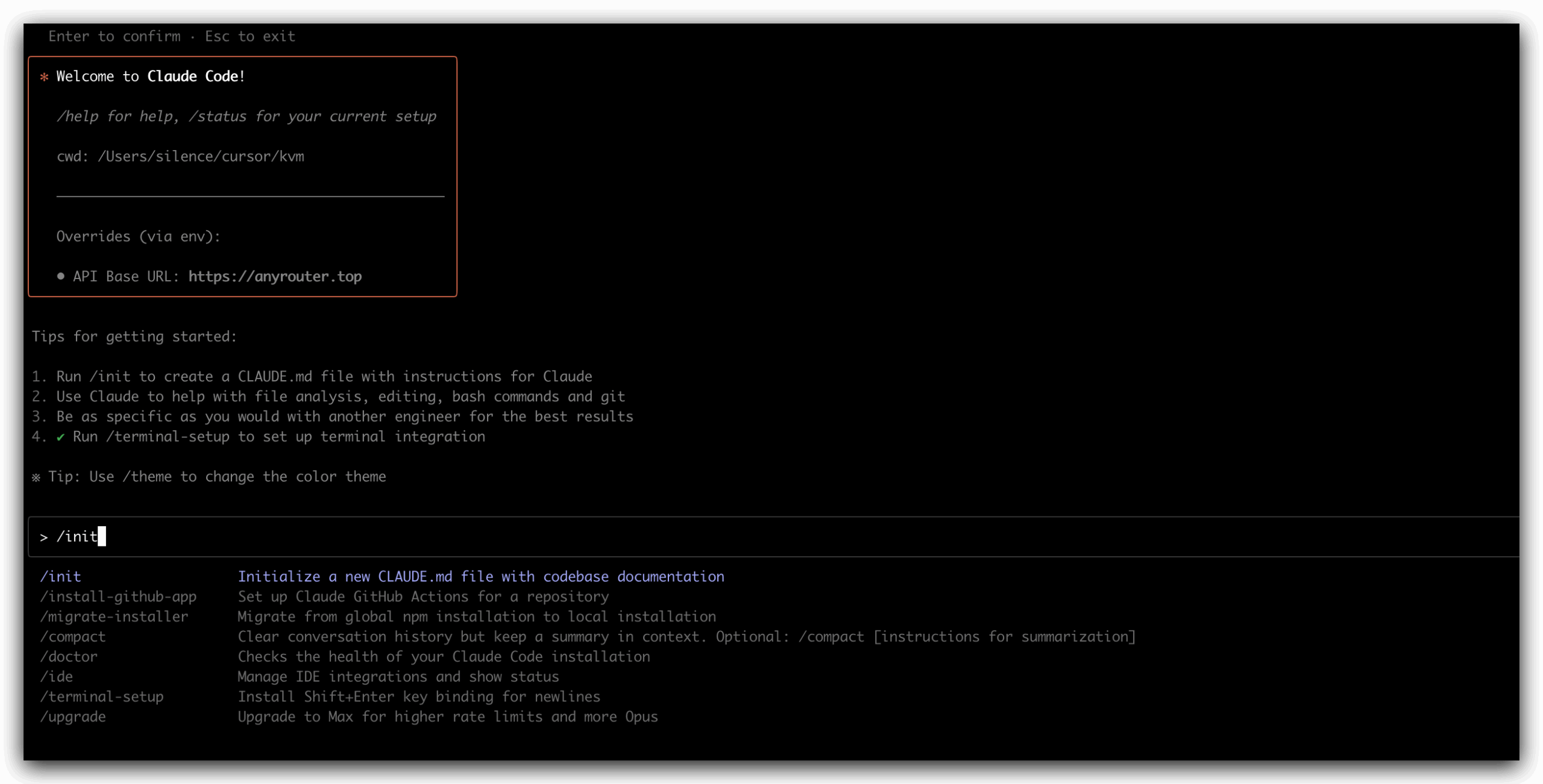Image resolution: width=1543 pixels, height=784 pixels.
Task: Click the bullet before 'API Base URL'
Action: (x=60, y=277)
